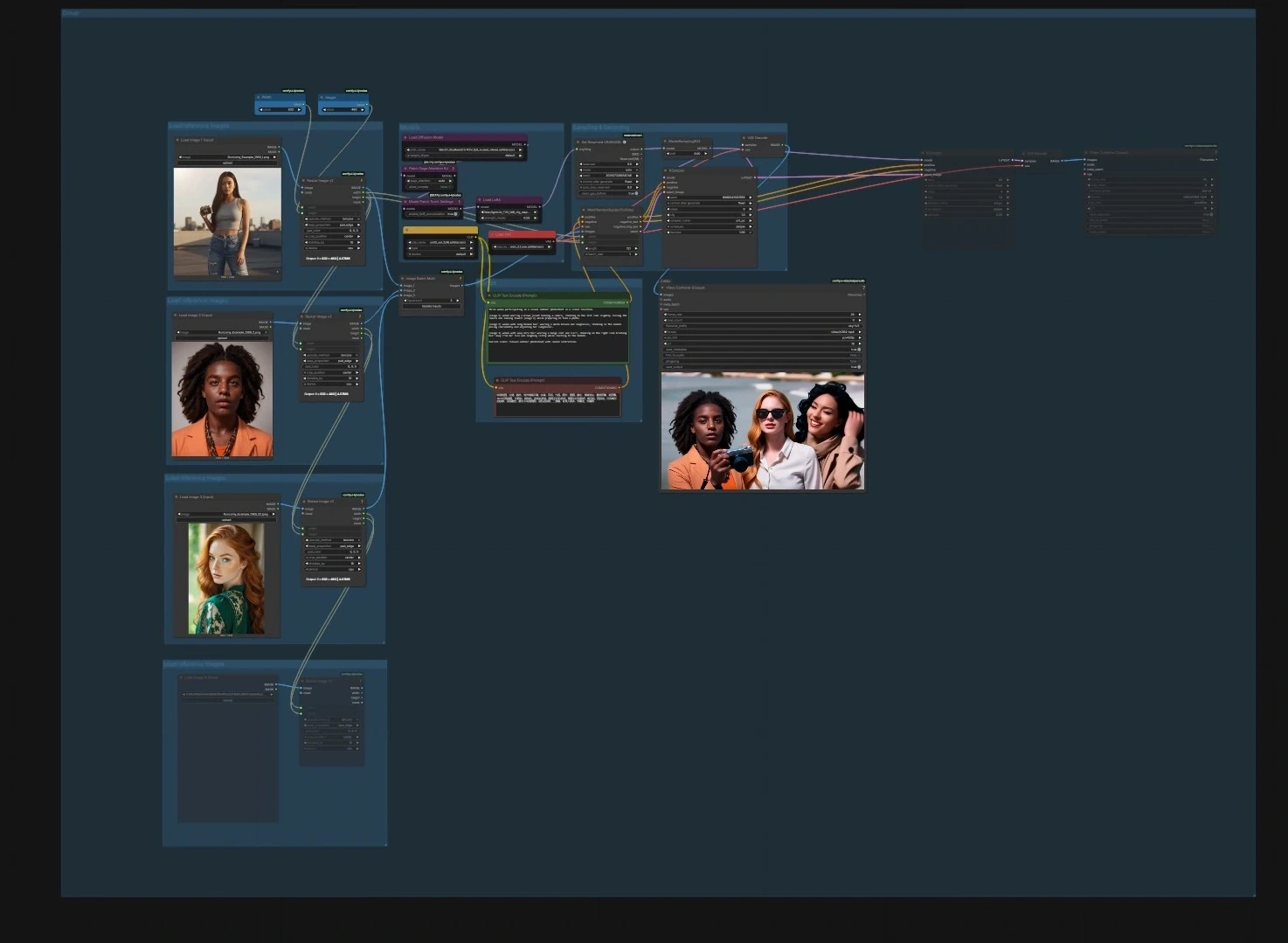
Task: Click the collapse dot on Set Reserved VRAM node
Action: click(578, 142)
